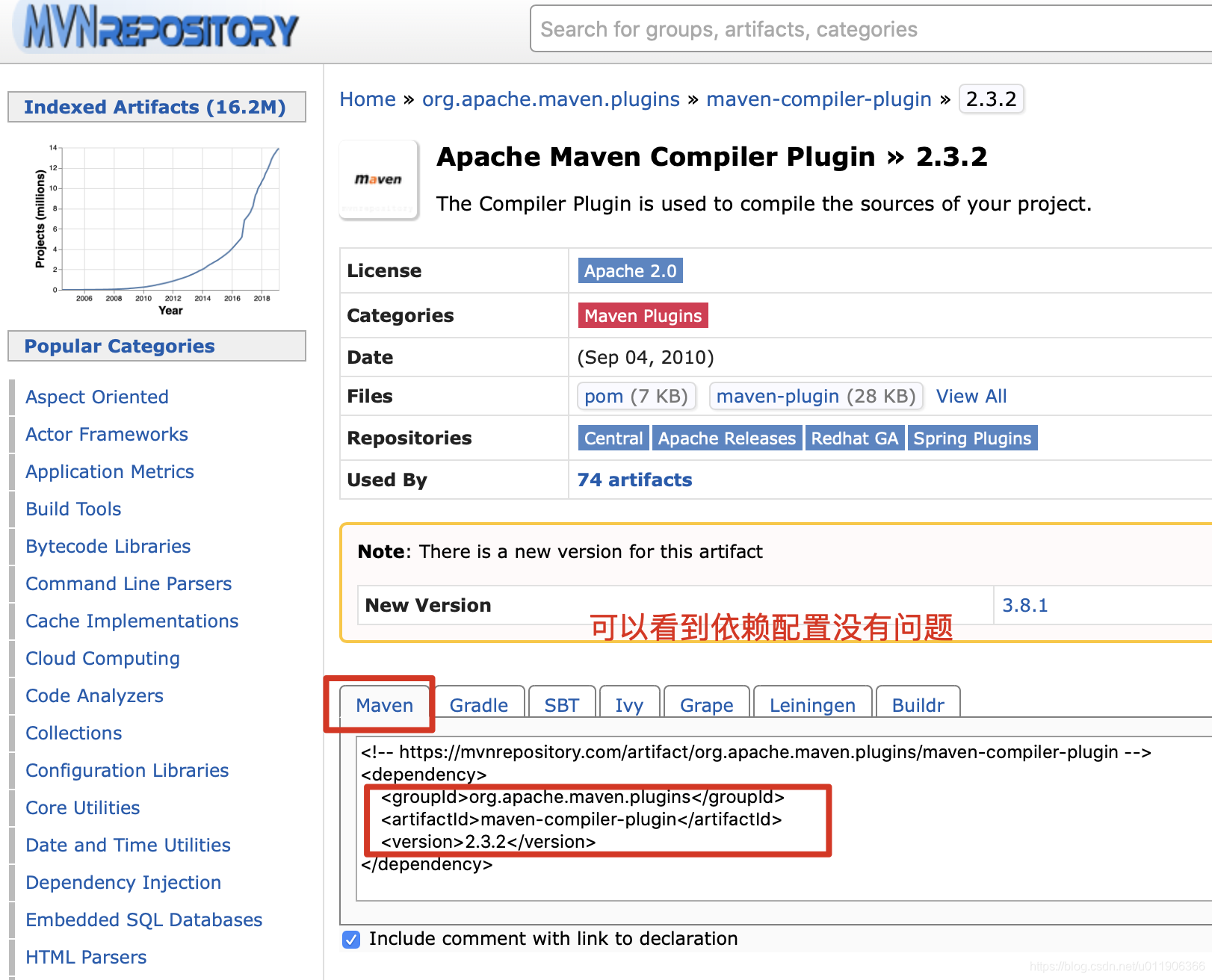Open the Buildr tab
1212x980 pixels.
(x=918, y=705)
